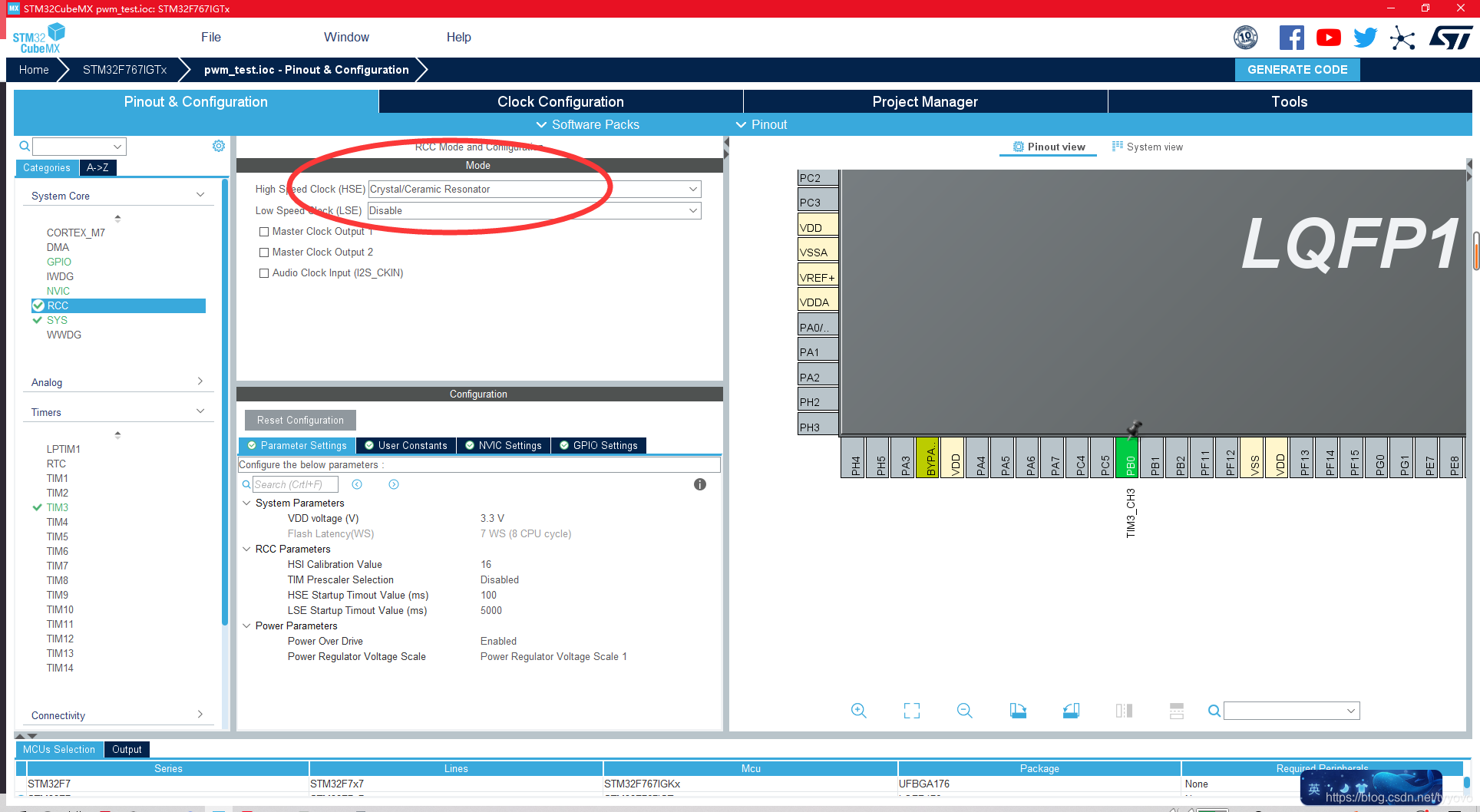Open the Help menu

(x=458, y=37)
